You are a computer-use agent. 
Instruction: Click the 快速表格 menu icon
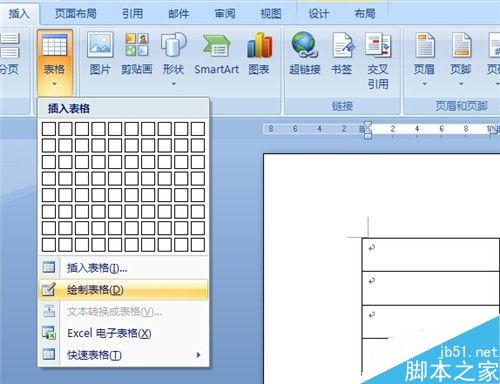(x=49, y=354)
